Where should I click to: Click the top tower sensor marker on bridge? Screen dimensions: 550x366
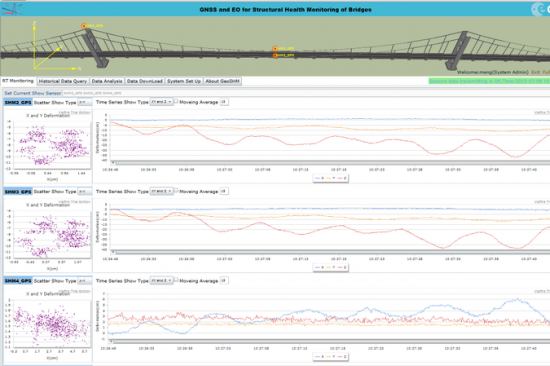(84, 26)
